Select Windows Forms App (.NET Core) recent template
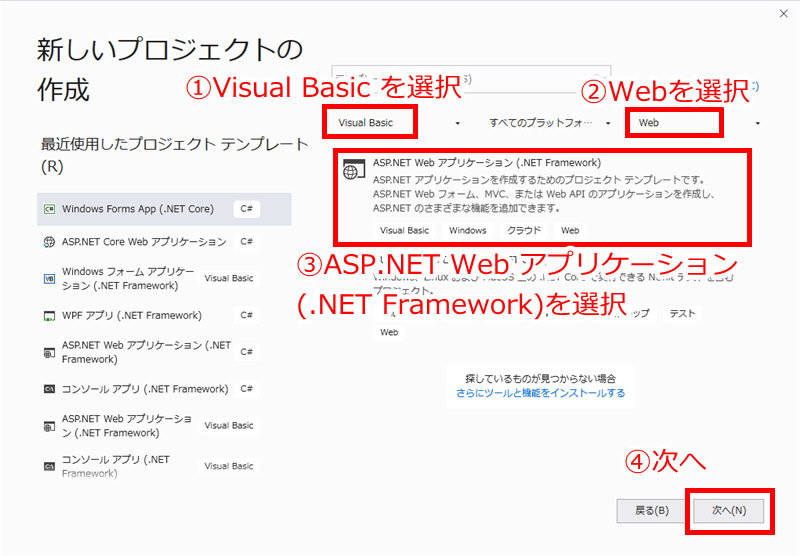Image resolution: width=800 pixels, height=556 pixels. pyautogui.click(x=164, y=209)
